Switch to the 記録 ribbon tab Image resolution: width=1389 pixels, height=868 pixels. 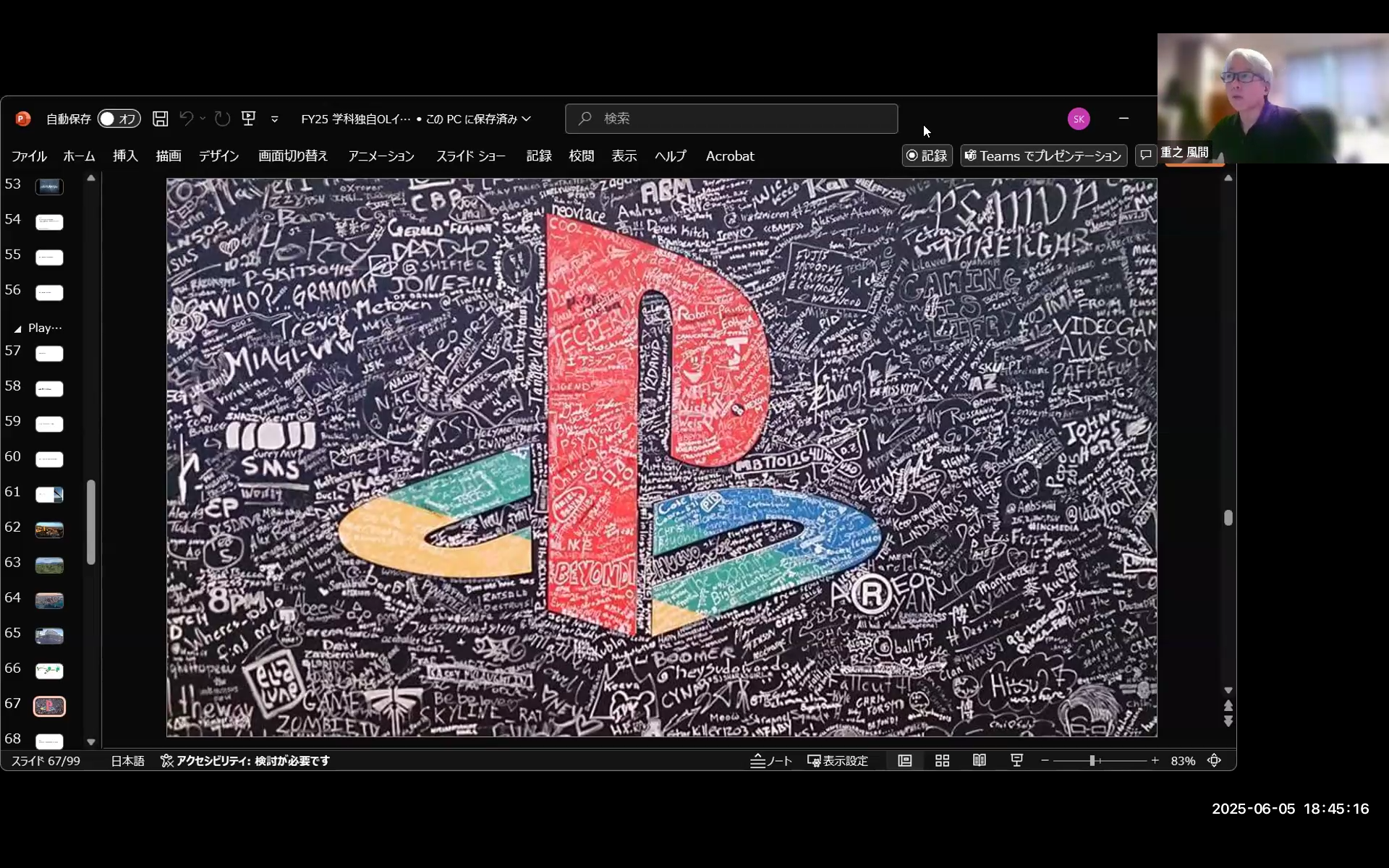(539, 156)
